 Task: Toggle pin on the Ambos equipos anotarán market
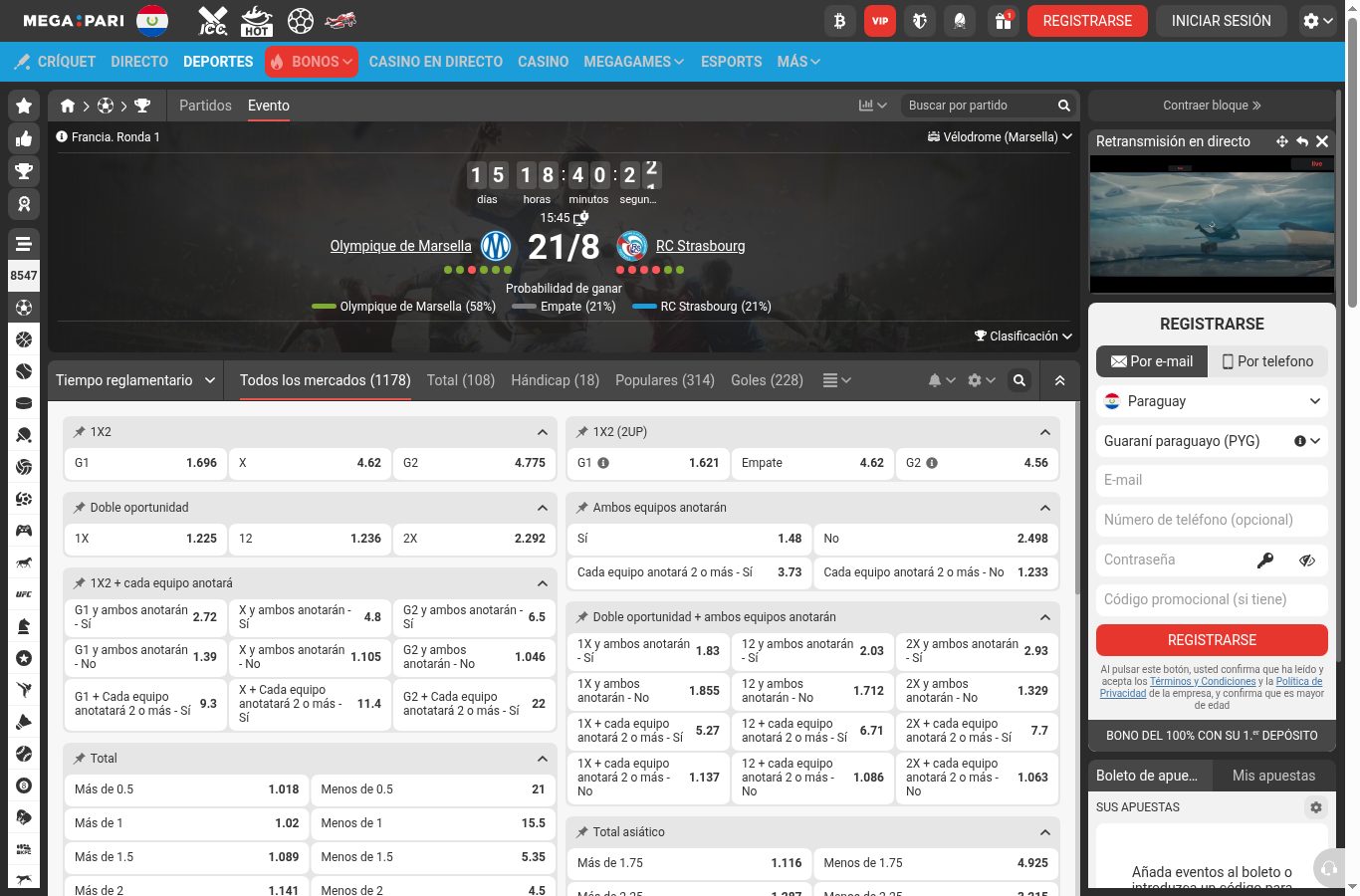(x=582, y=508)
